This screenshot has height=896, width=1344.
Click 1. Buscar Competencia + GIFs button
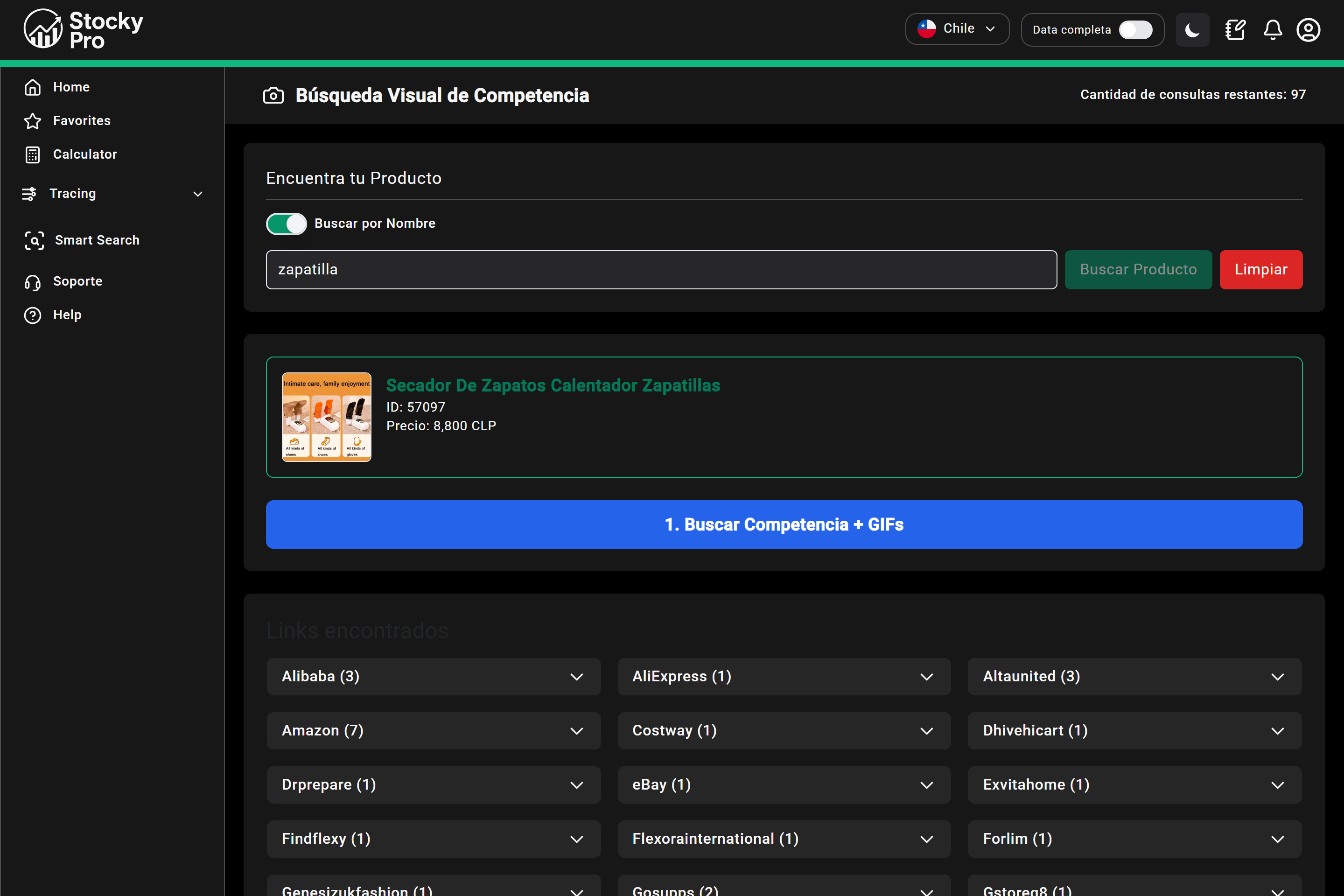coord(784,525)
